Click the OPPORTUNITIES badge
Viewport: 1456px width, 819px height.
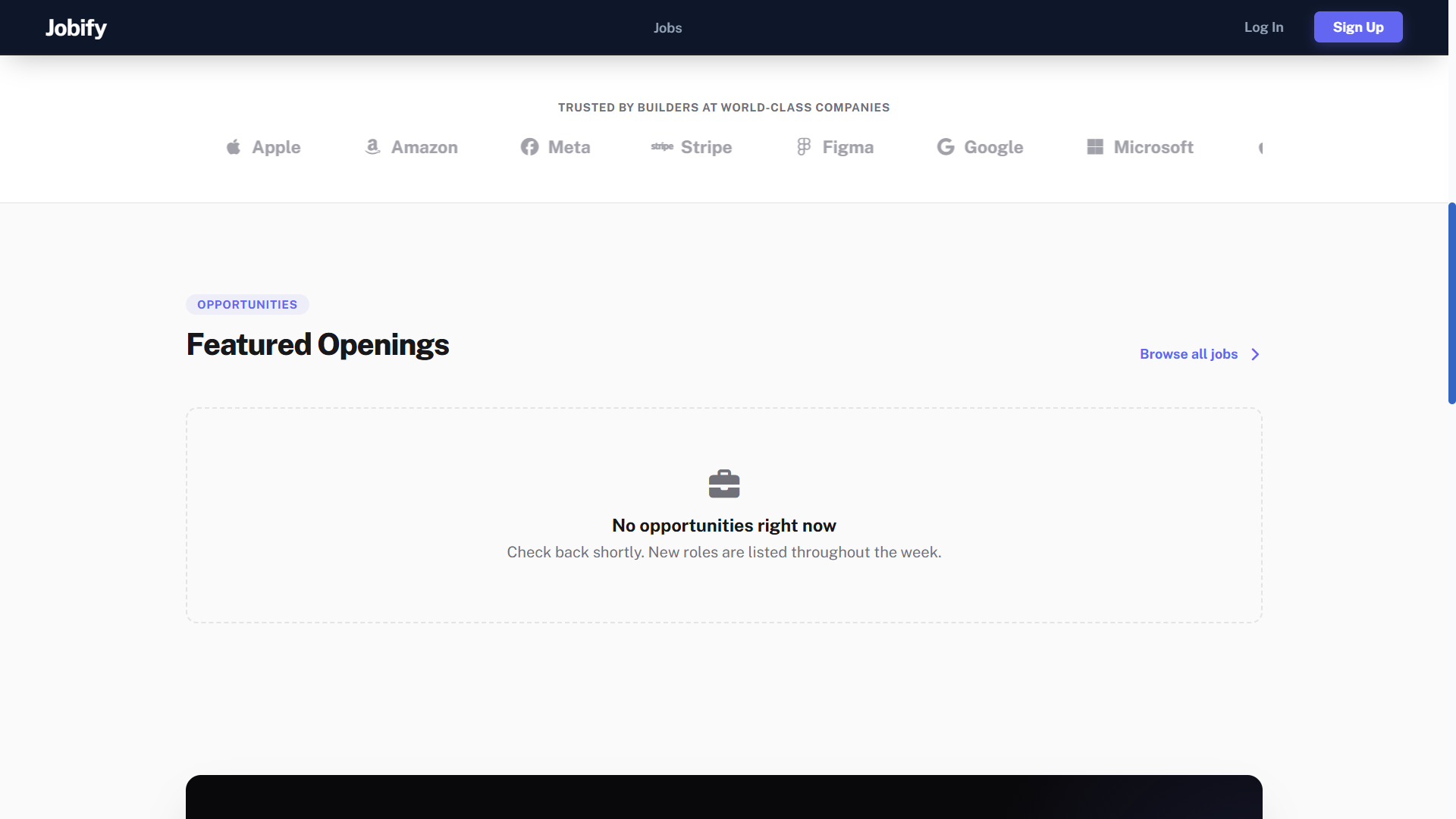point(247,304)
